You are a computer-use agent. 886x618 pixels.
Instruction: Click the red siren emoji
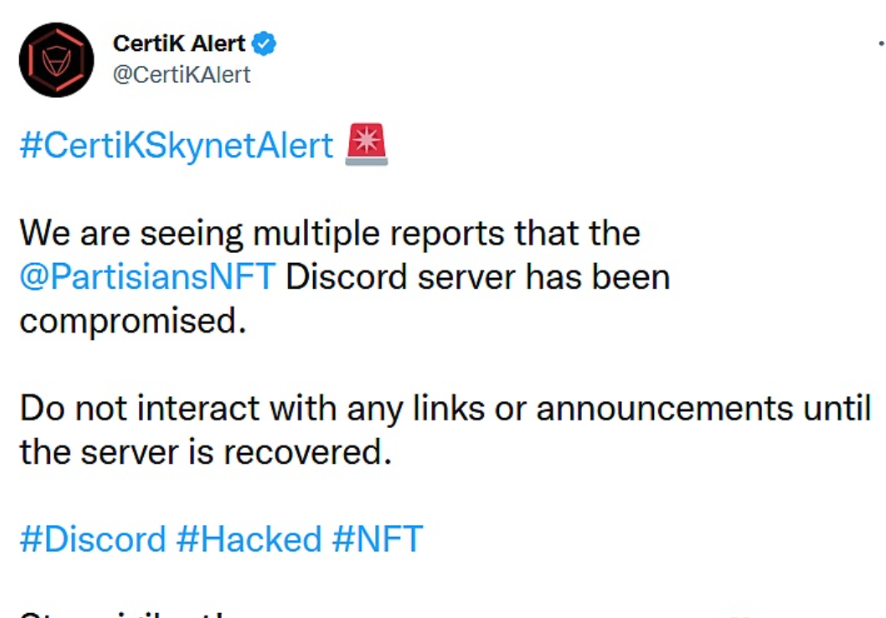click(365, 145)
